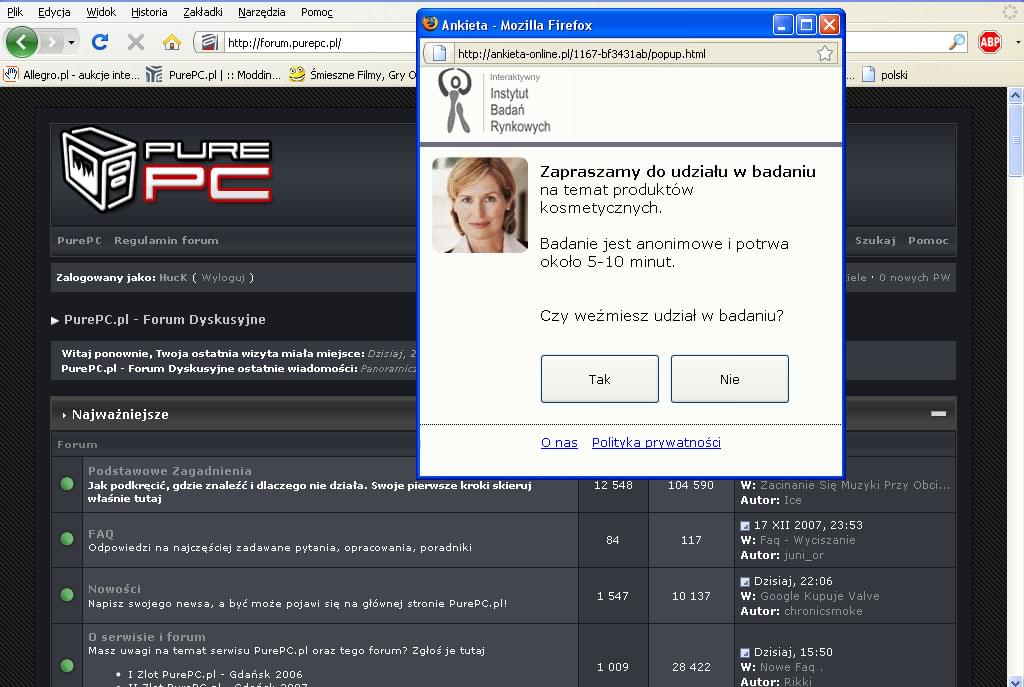Open the Adblock Plus dropdown arrow
This screenshot has height=687, width=1024.
click(1017, 42)
